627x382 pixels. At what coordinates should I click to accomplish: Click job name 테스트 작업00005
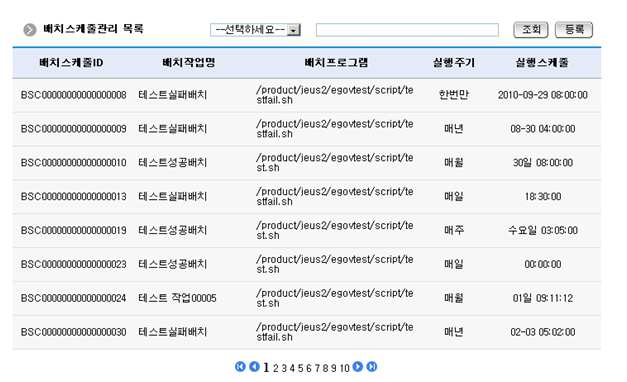(x=177, y=298)
